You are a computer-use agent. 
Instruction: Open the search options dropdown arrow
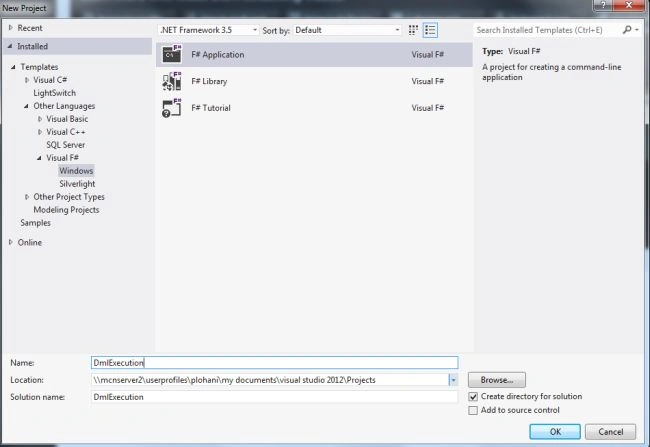coord(637,30)
